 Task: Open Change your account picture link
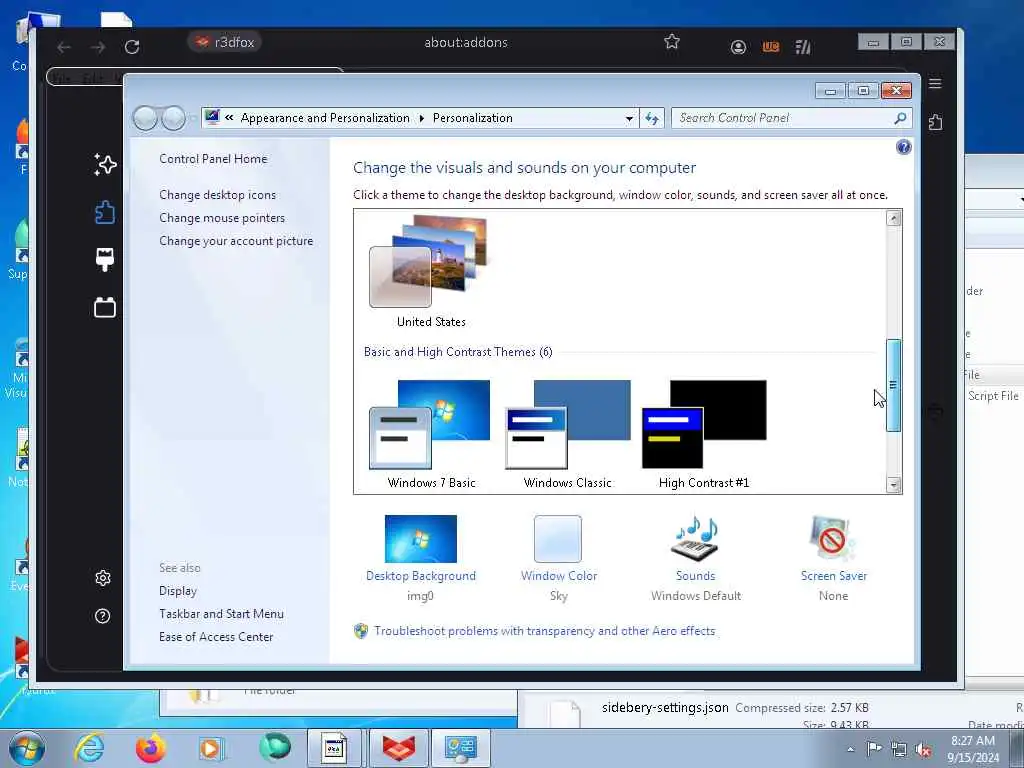pos(236,241)
